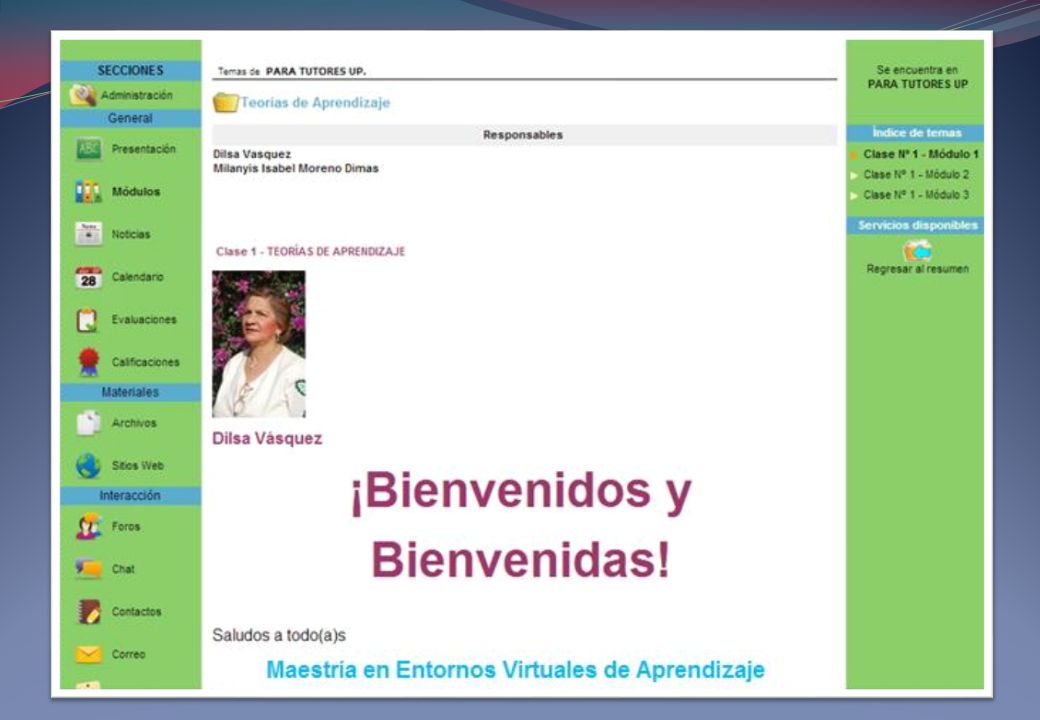The width and height of the screenshot is (1040, 720).
Task: Open topic Clase Nº 1 - Módulo 2
Action: pyautogui.click(x=916, y=174)
